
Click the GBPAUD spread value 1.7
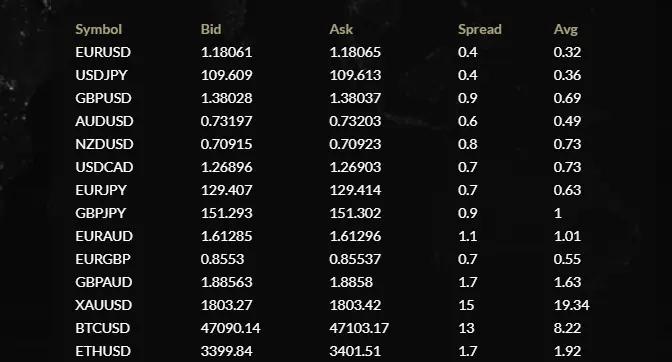[x=468, y=282]
